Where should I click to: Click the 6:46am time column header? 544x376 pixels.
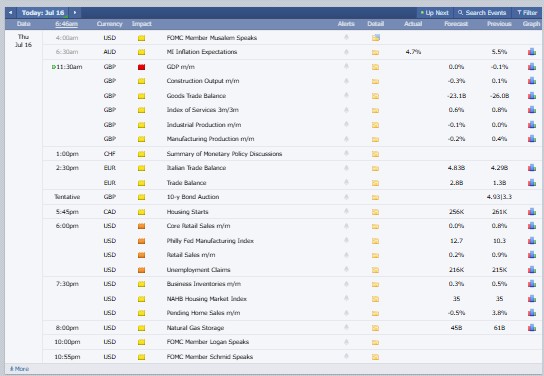tap(66, 24)
